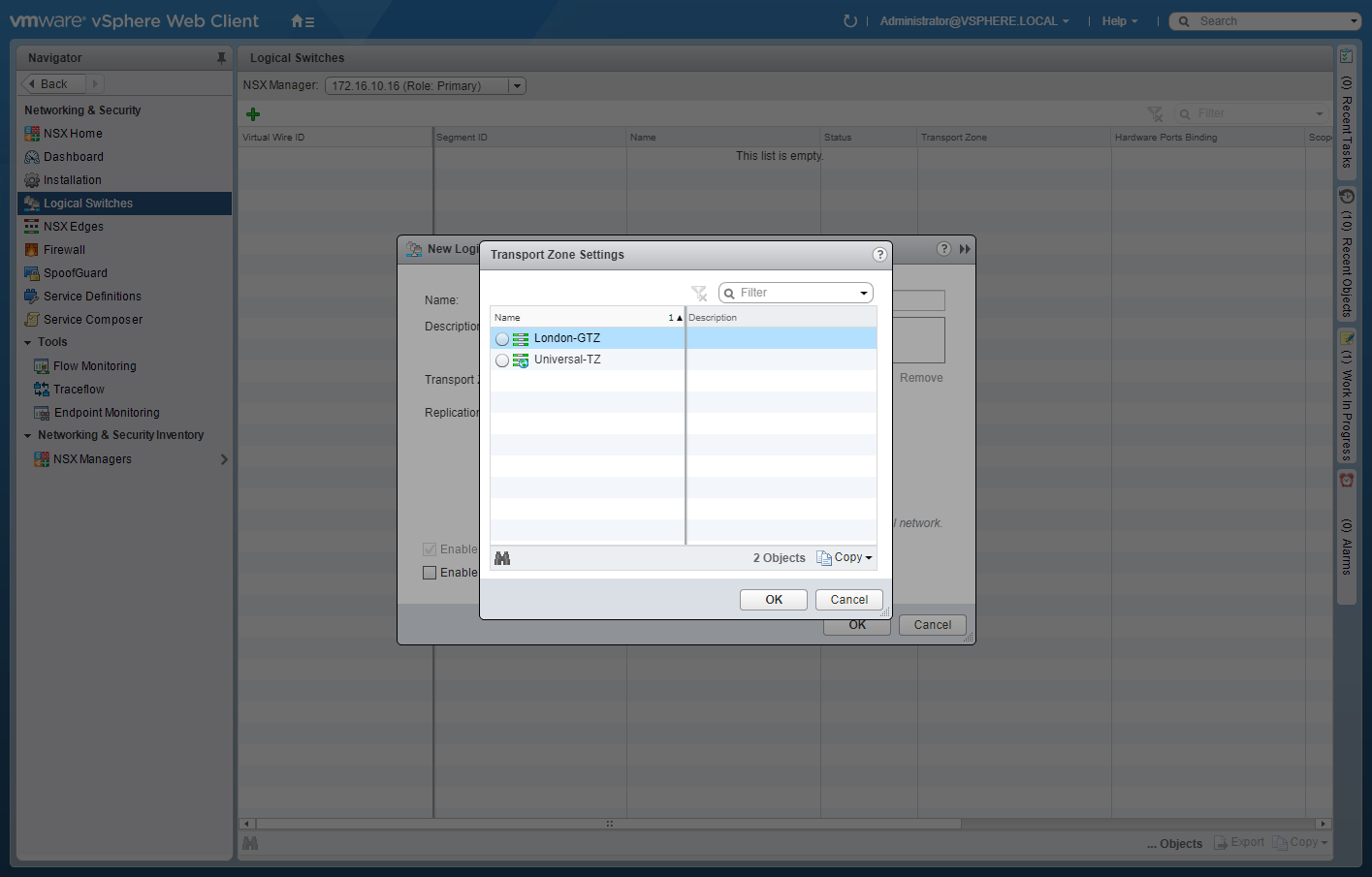The width and height of the screenshot is (1372, 877).
Task: Confirm Transport Zone Settings with OK
Action: [773, 600]
